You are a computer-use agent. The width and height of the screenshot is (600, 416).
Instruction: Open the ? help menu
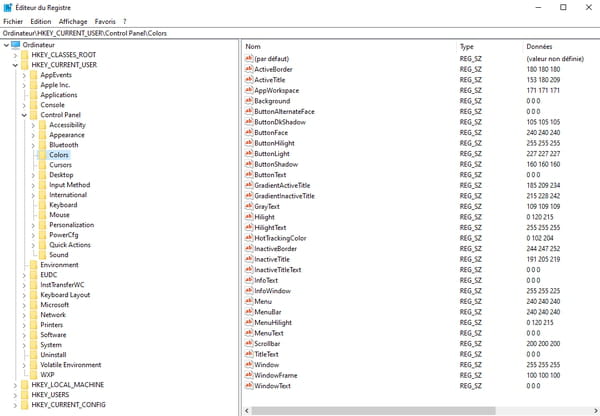pos(124,21)
